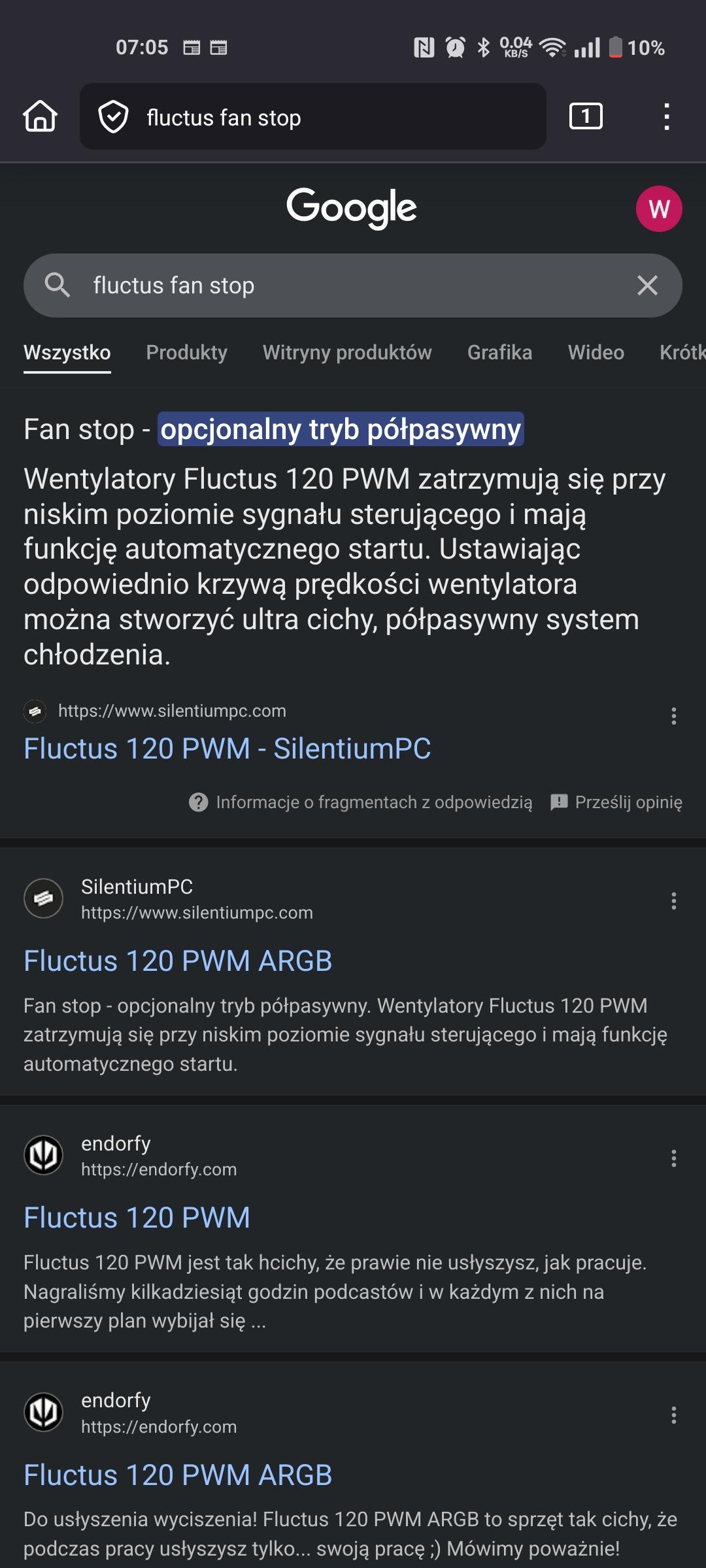Tap the Google account avatar W
Viewport: 706px width, 1568px height.
(x=658, y=209)
